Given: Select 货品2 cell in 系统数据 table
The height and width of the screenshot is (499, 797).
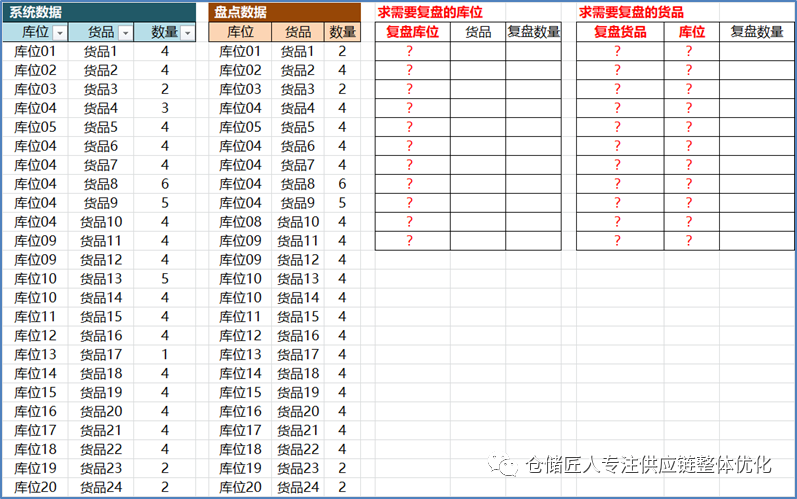Looking at the screenshot, I should click(x=101, y=70).
